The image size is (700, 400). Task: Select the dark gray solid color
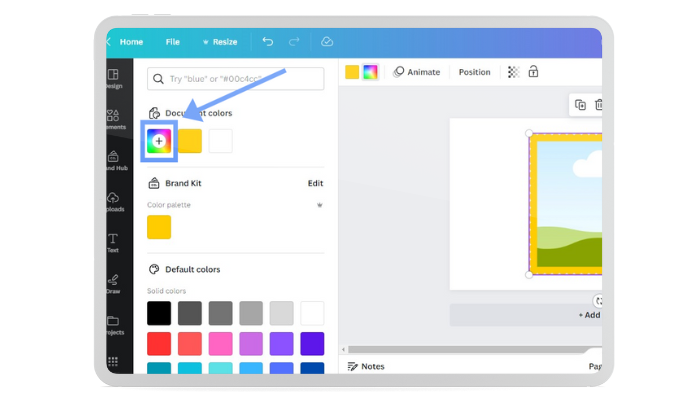point(190,313)
